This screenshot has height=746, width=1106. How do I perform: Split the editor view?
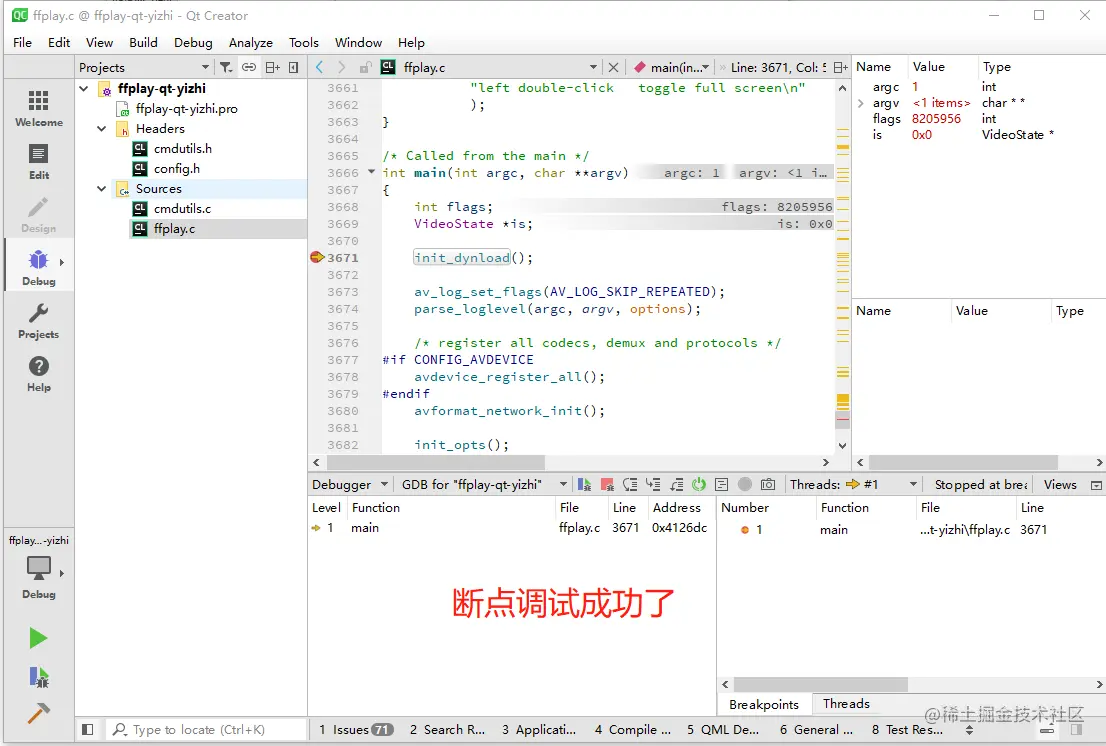point(840,67)
